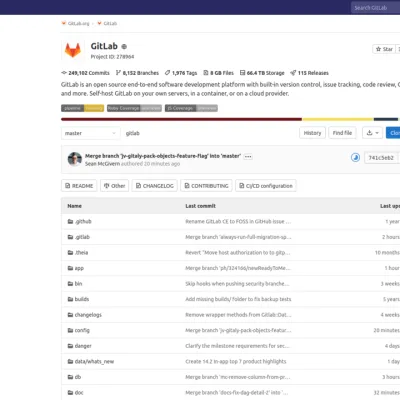The image size is (400, 400).
Task: Open the CONTRIBUTING button
Action: pos(206,186)
